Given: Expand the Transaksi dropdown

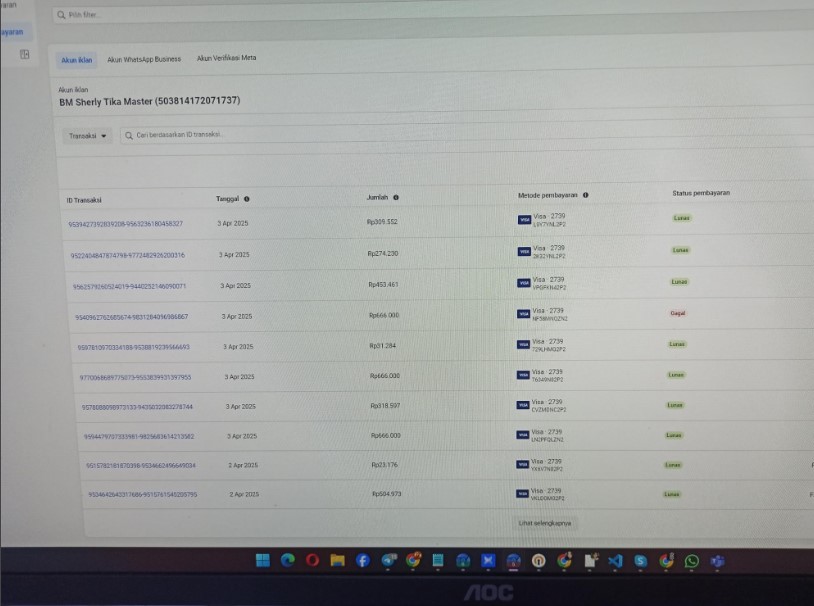Looking at the screenshot, I should pyautogui.click(x=89, y=136).
